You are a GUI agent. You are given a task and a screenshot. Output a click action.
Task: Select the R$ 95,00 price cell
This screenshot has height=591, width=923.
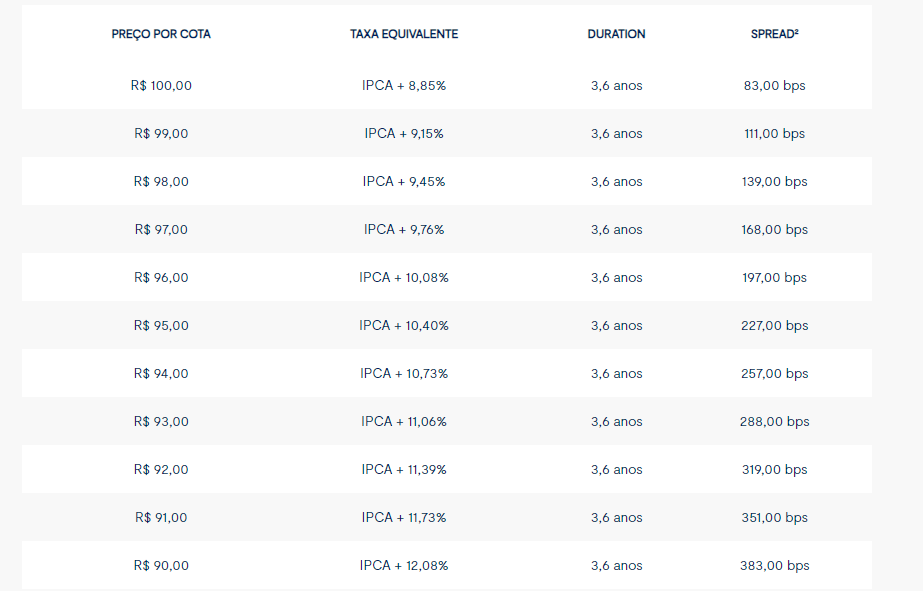pos(161,326)
